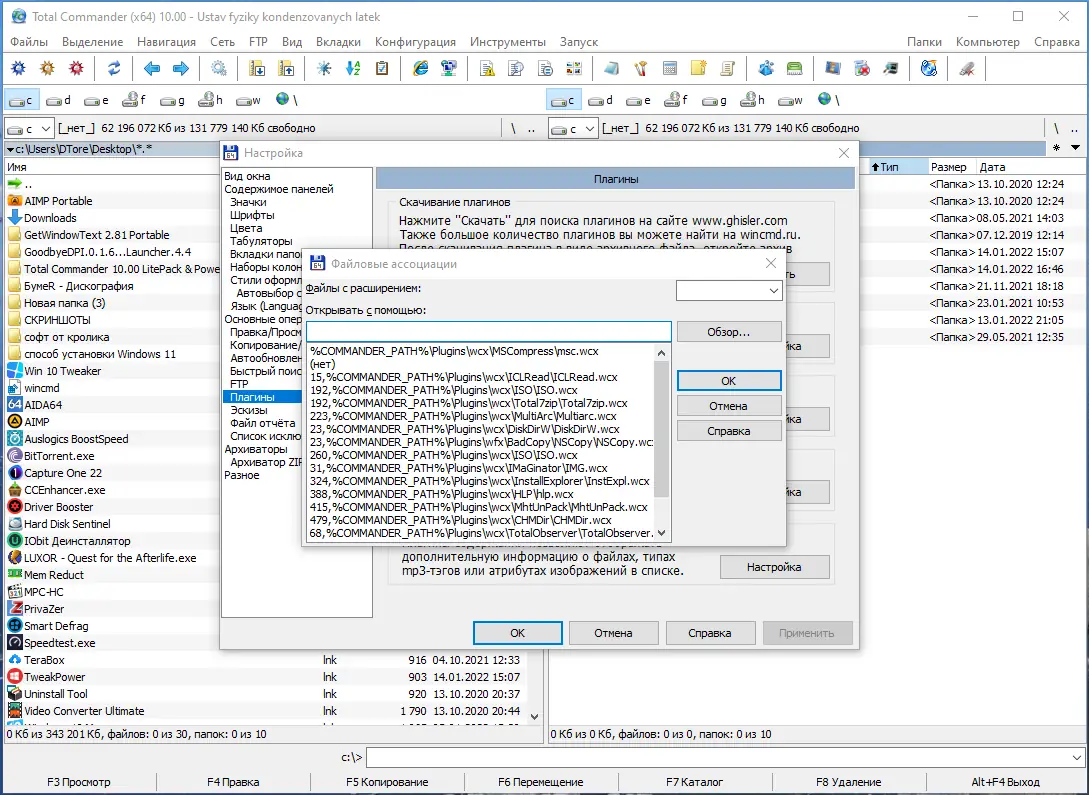Click the grey gears settings icon
The image size is (1089, 795).
tap(219, 68)
